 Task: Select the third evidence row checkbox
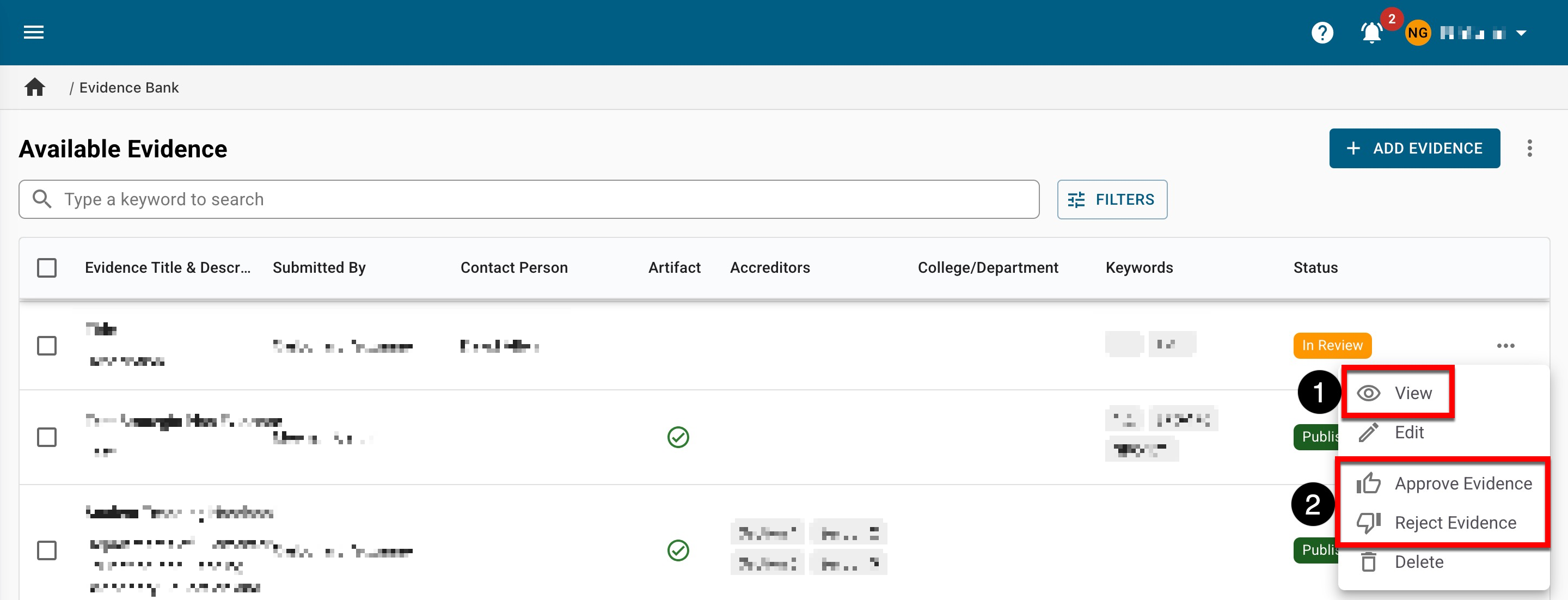pyautogui.click(x=47, y=550)
